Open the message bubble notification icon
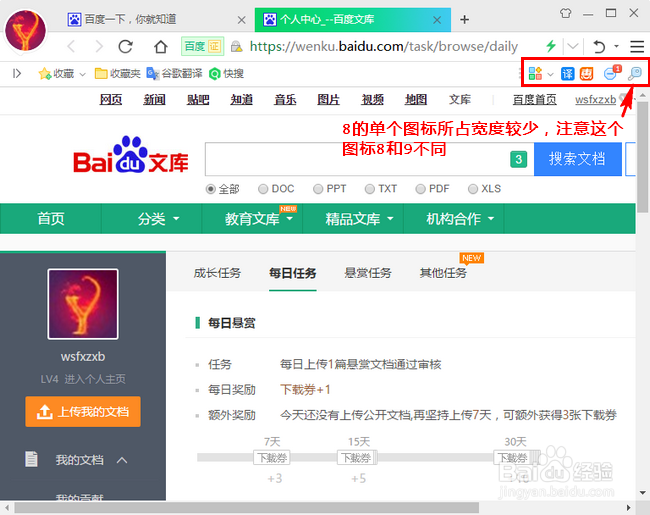 pyautogui.click(x=611, y=73)
